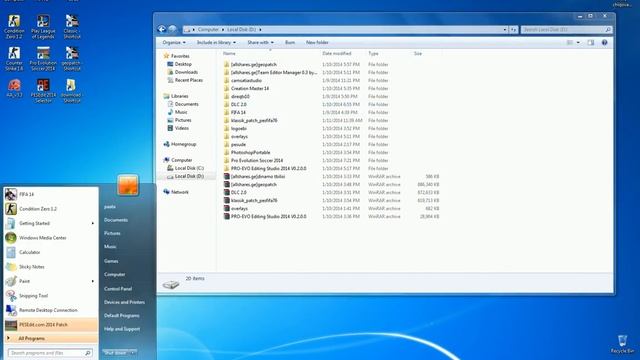Viewport: 640px width, 360px height.
Task: Expand Paint jump list arrow
Action: click(93, 281)
